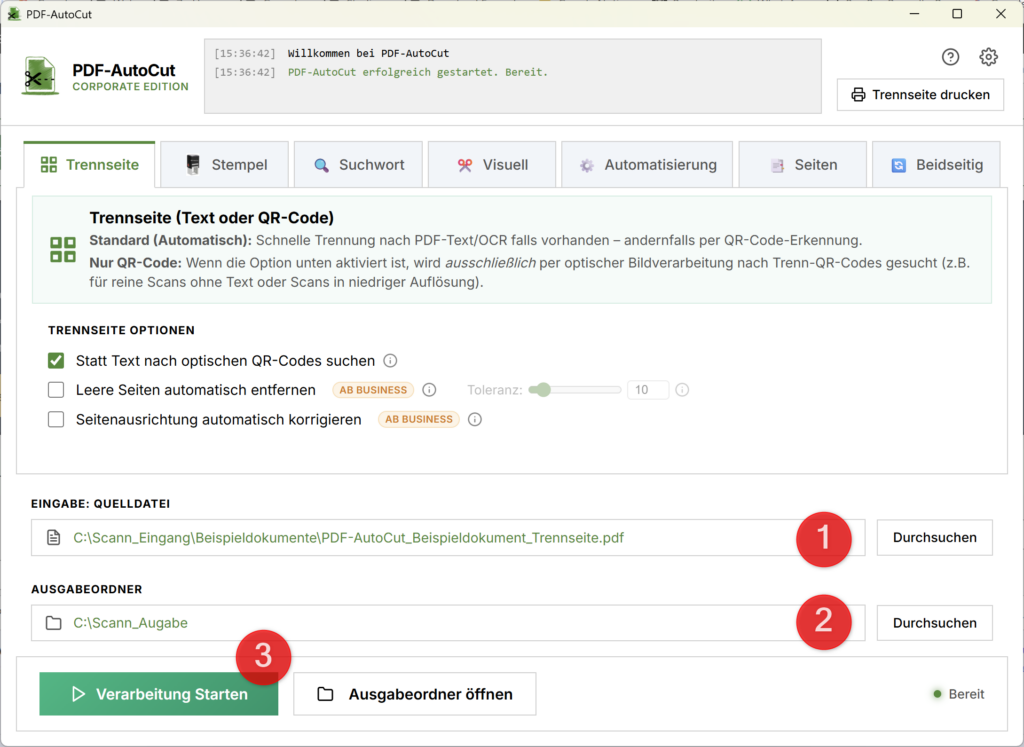Click log line 'PDF-AutoCut erfolgreich gestartet. Bereit.'

(x=418, y=72)
